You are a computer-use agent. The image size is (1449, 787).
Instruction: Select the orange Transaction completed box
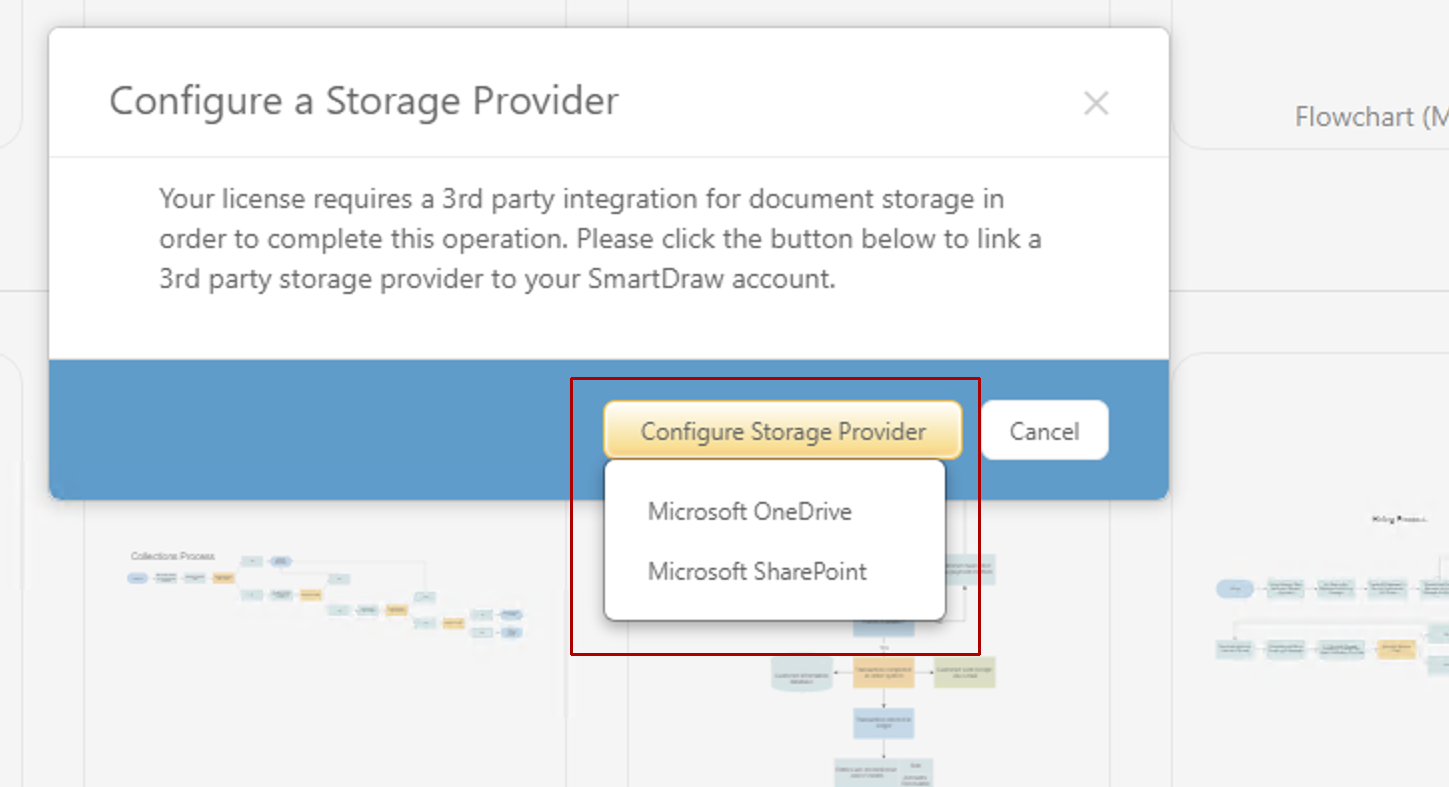tap(884, 673)
